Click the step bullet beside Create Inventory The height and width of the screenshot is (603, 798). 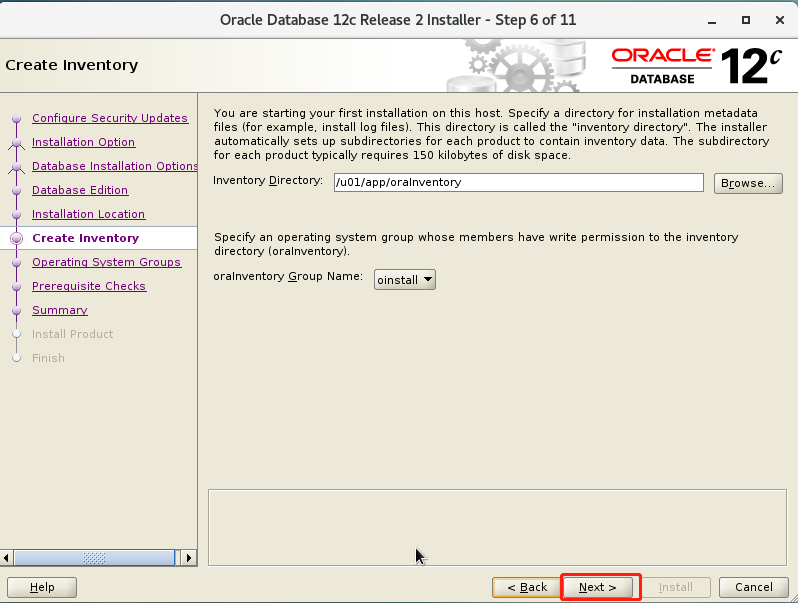(16, 238)
